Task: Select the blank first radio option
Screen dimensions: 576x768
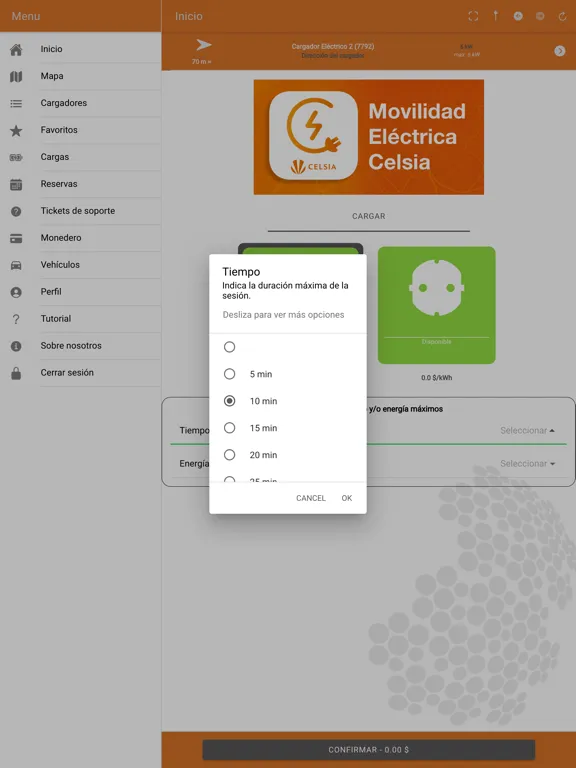Action: click(229, 347)
